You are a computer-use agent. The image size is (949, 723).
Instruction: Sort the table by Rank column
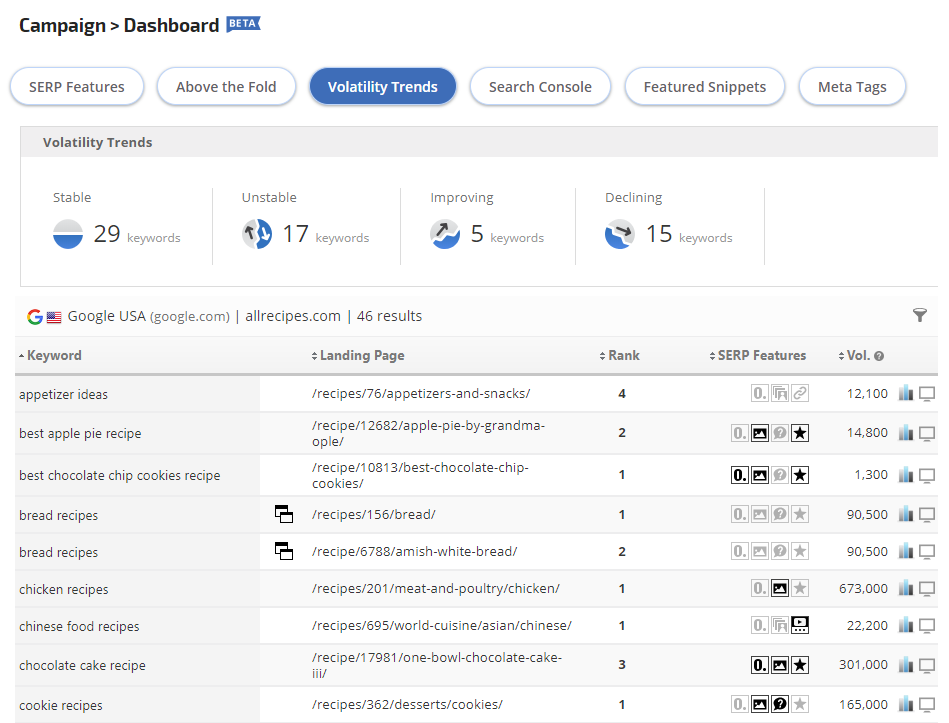(x=623, y=355)
